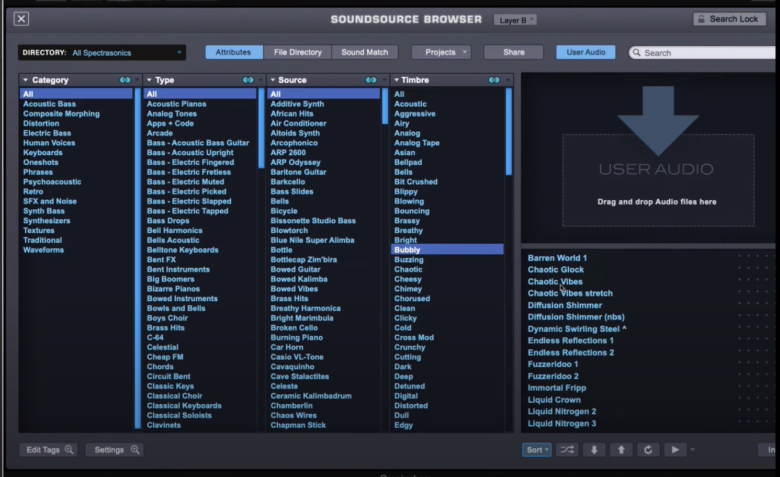Click the down arrow to step to next sound
Viewport: 780px width, 477px height.
pos(594,450)
